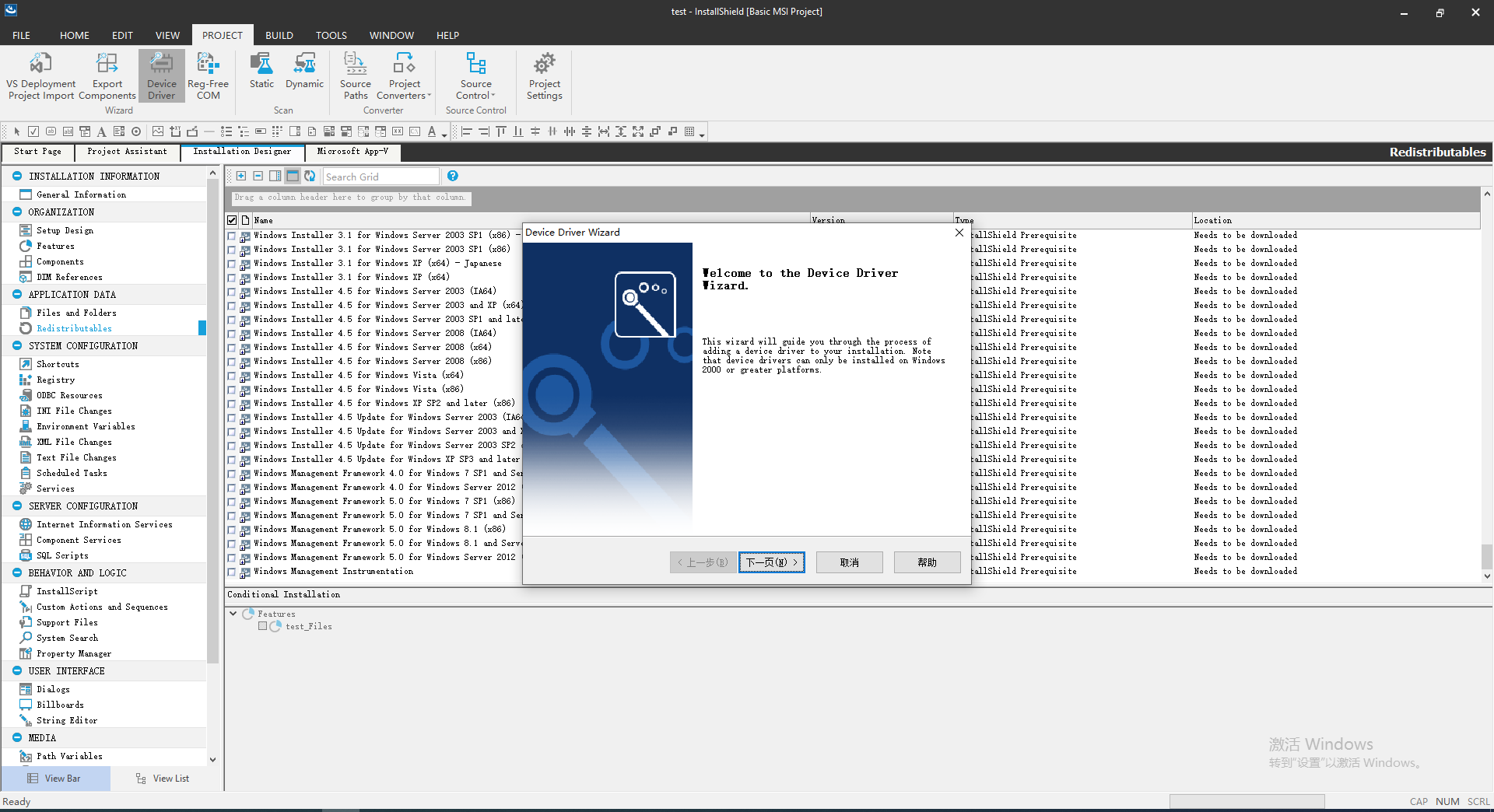This screenshot has height=812, width=1494.
Task: Open Project Settings
Action: 544,75
